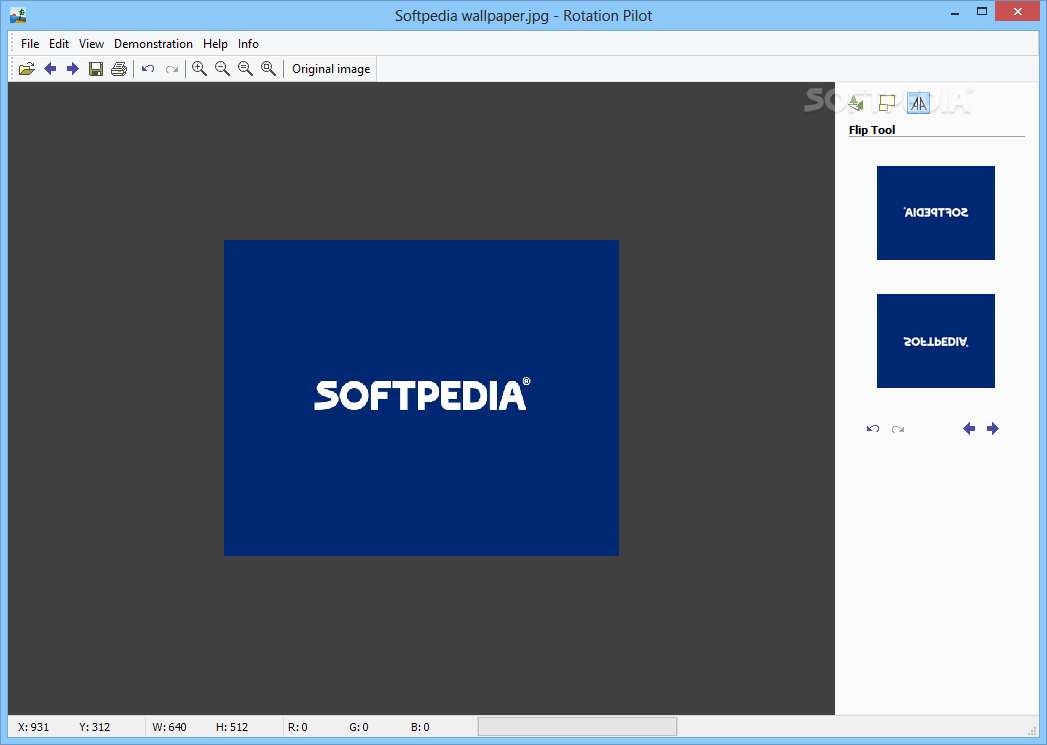The image size is (1047, 745).
Task: Save the image with the floppy disk icon
Action: point(96,69)
